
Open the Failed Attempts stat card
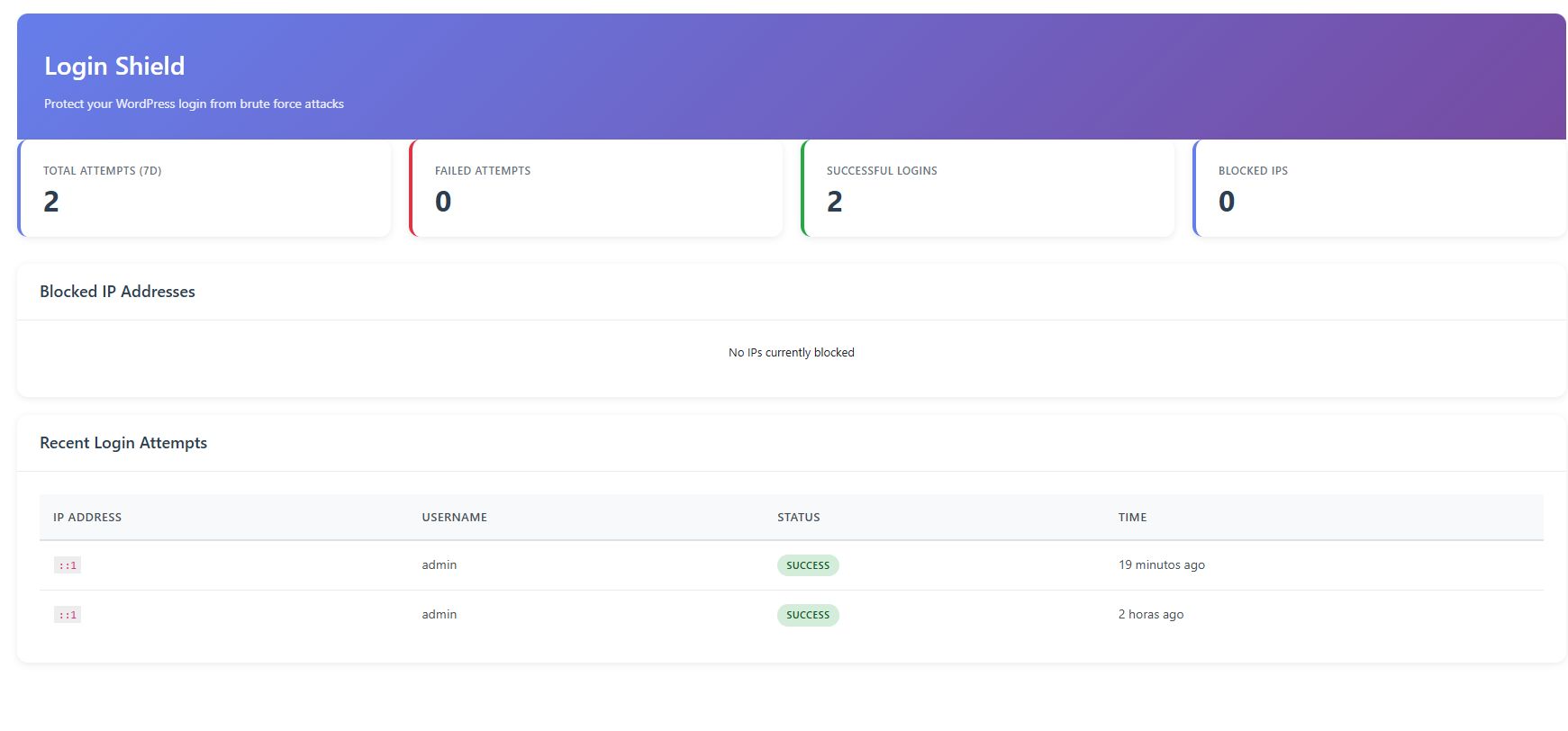(596, 188)
